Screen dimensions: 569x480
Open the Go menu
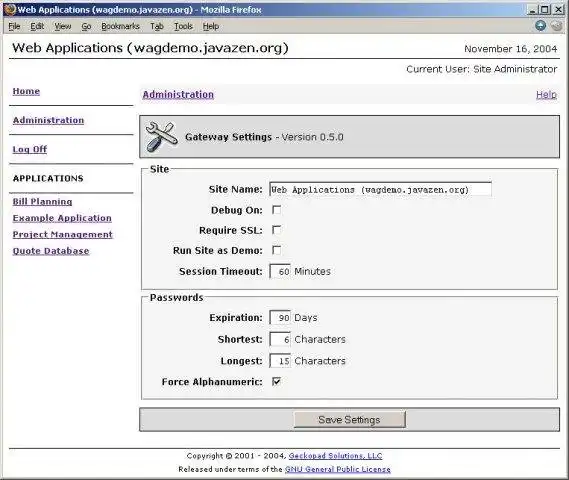pyautogui.click(x=86, y=26)
